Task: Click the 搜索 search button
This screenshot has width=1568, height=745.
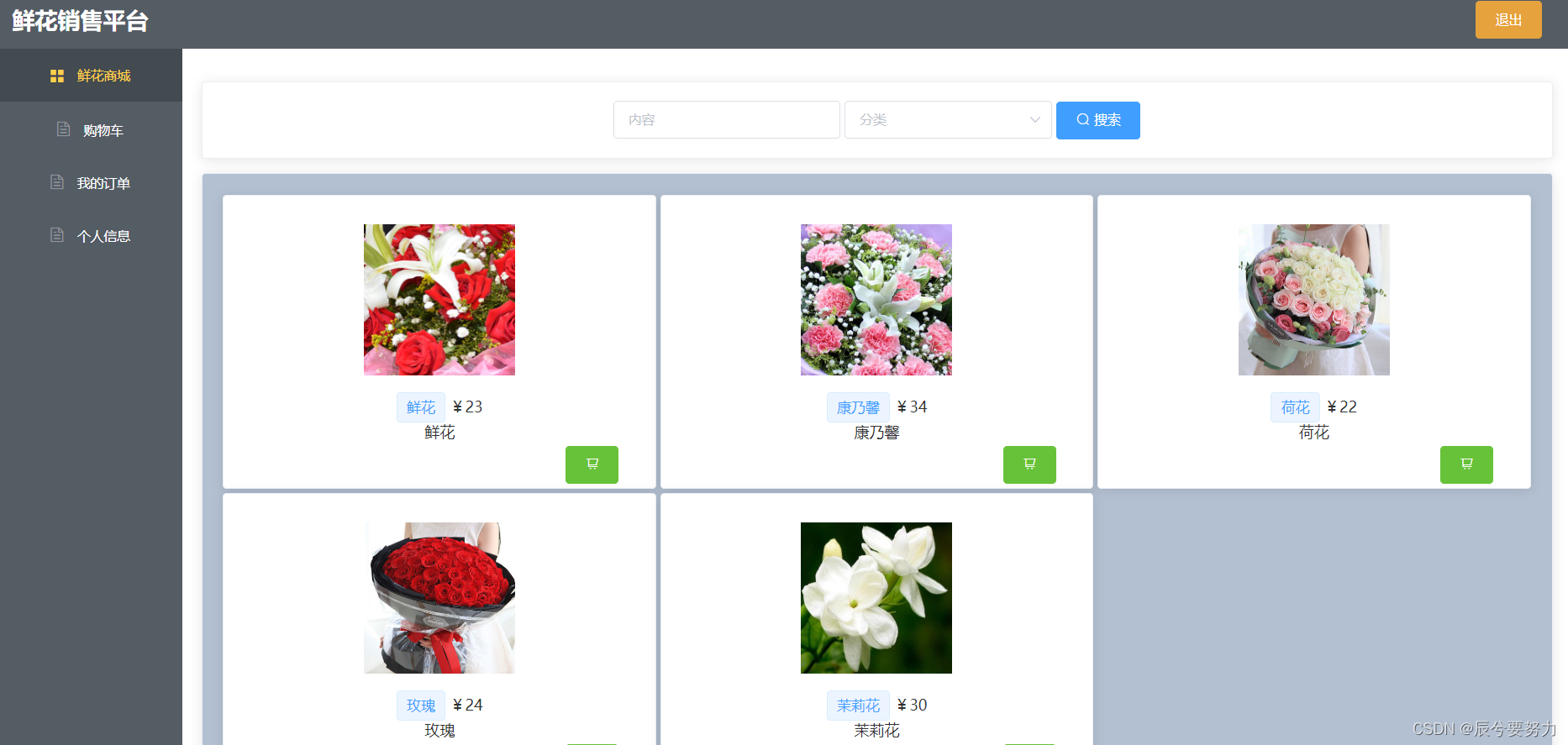Action: coord(1098,120)
